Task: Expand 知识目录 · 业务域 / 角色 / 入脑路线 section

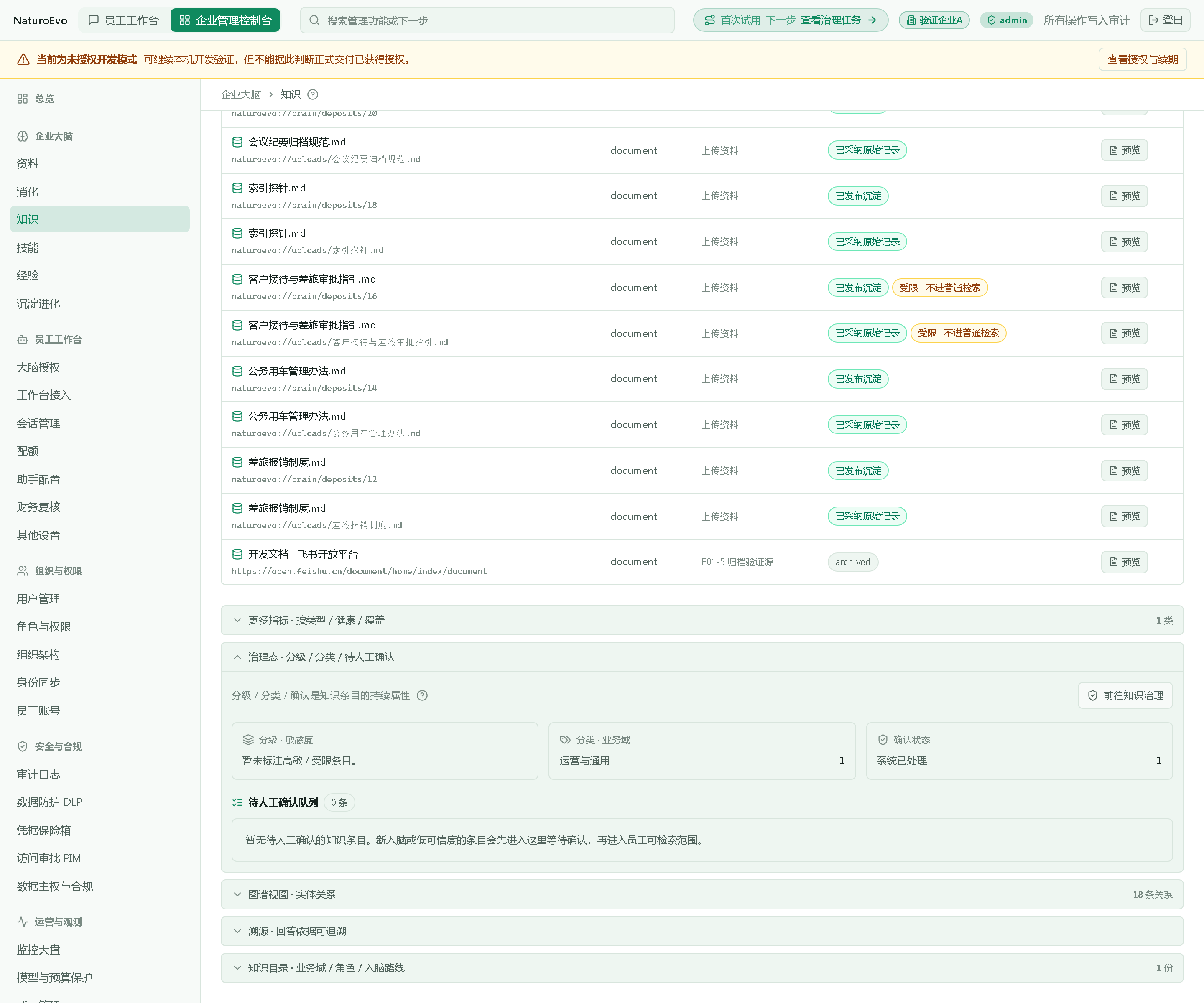Action: click(x=702, y=967)
